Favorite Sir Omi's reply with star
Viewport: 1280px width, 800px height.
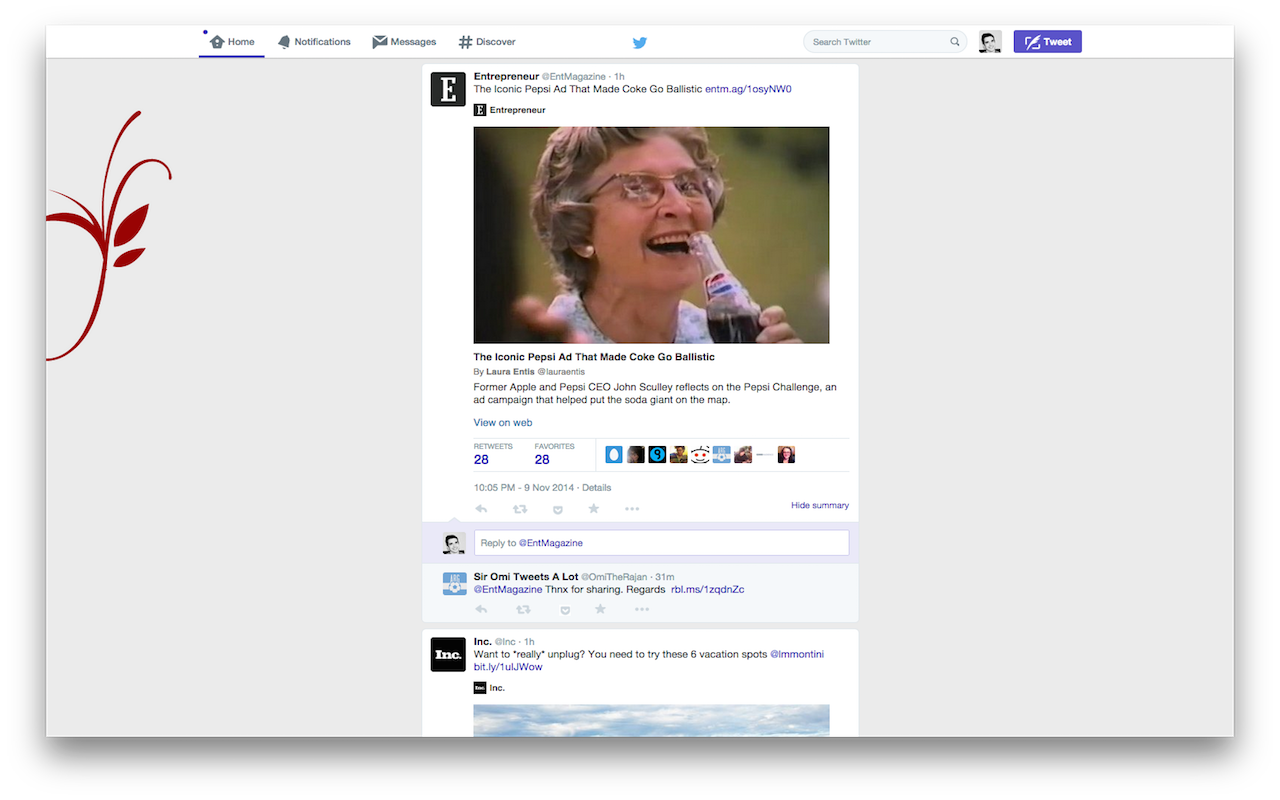(x=600, y=609)
